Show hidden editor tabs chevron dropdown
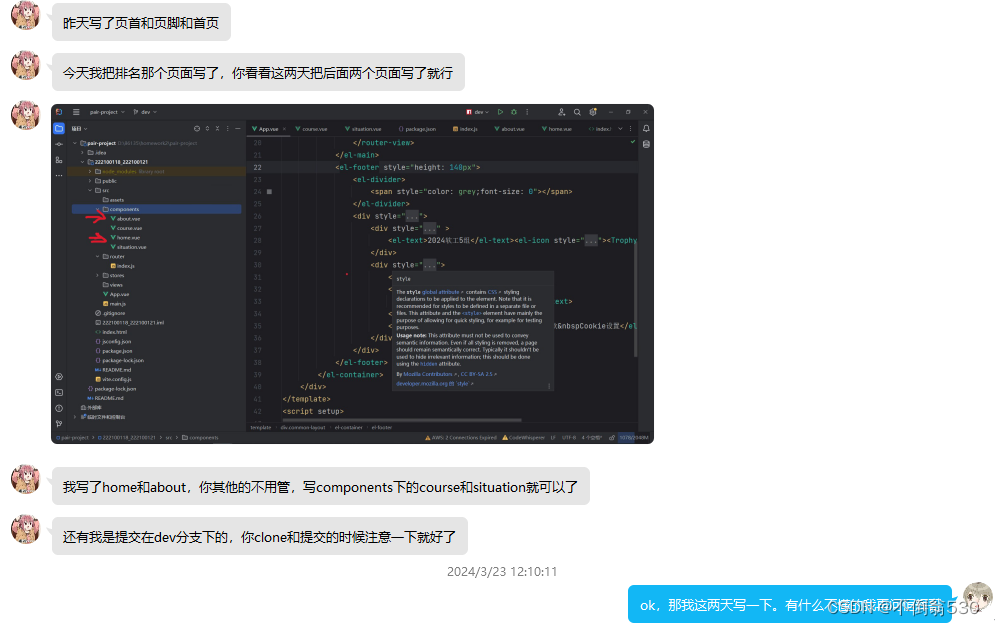 (x=621, y=129)
